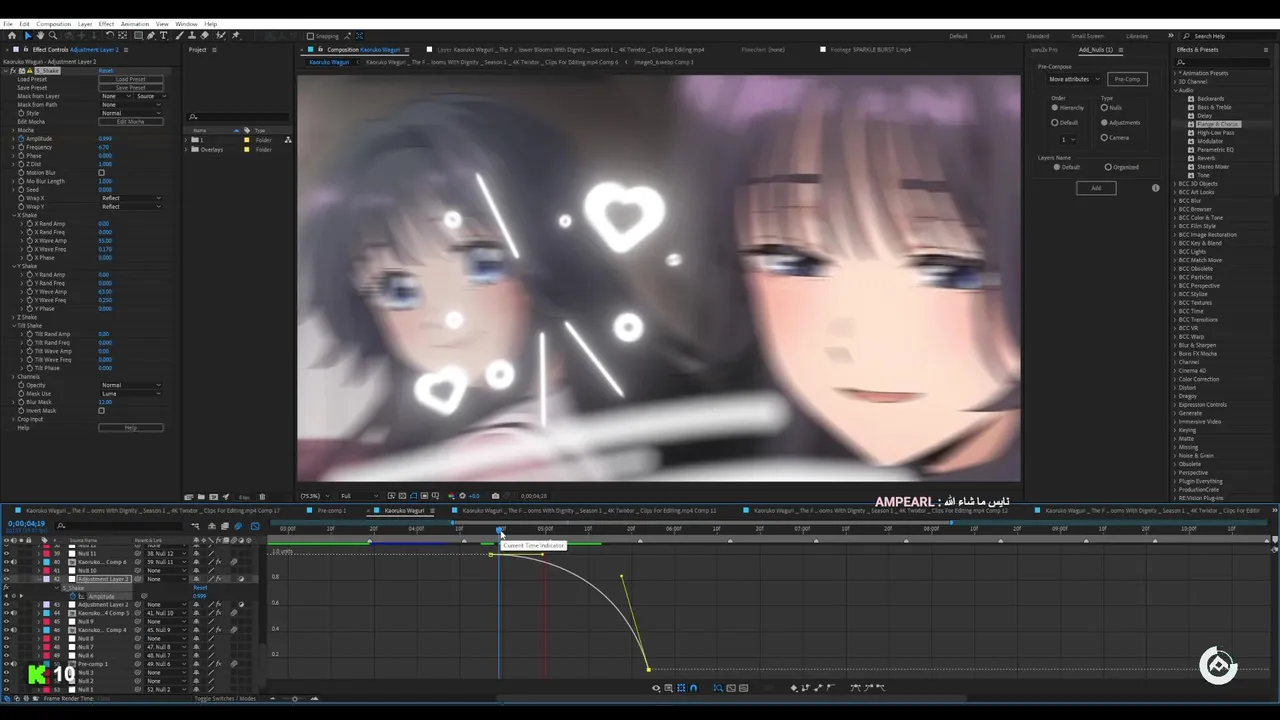1280x720 pixels.
Task: Enable the Snapping checkbox
Action: click(310, 36)
